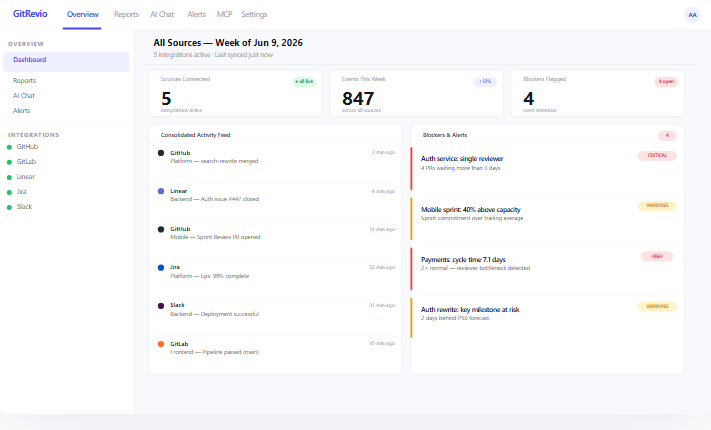Open 'Payments: cycle time 7.1 days' alert
The height and width of the screenshot is (430, 711).
[463, 259]
